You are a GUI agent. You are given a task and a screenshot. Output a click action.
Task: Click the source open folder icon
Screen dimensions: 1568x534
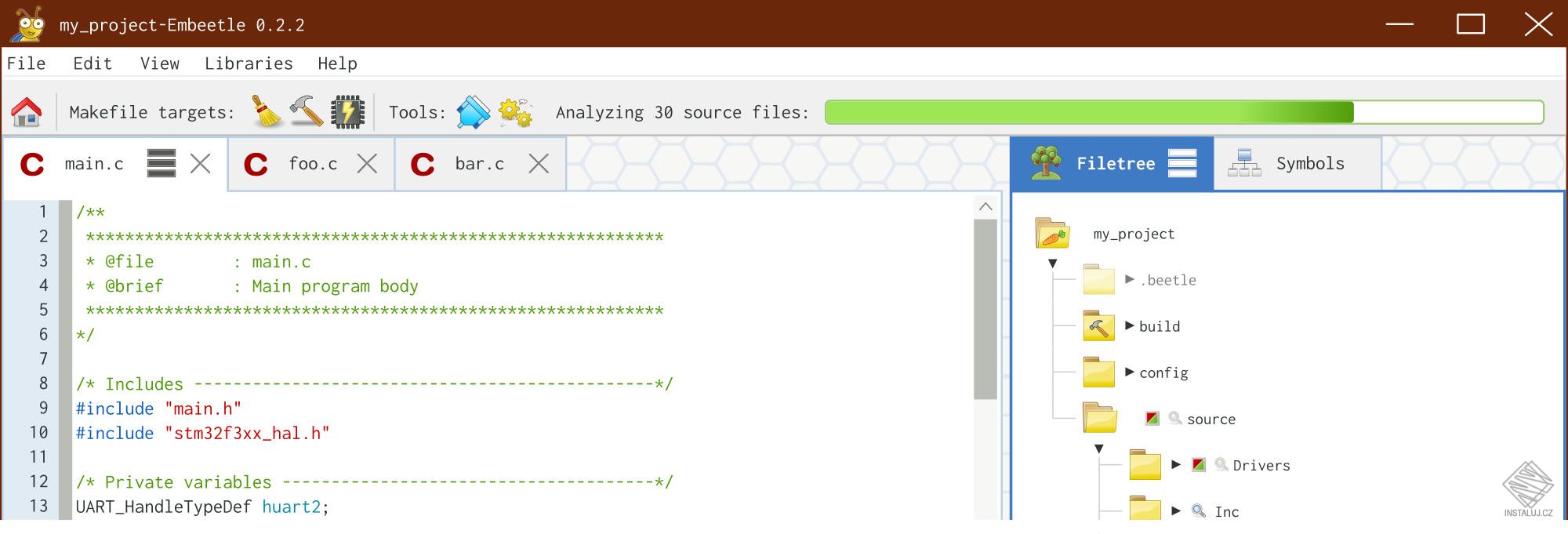[1099, 418]
